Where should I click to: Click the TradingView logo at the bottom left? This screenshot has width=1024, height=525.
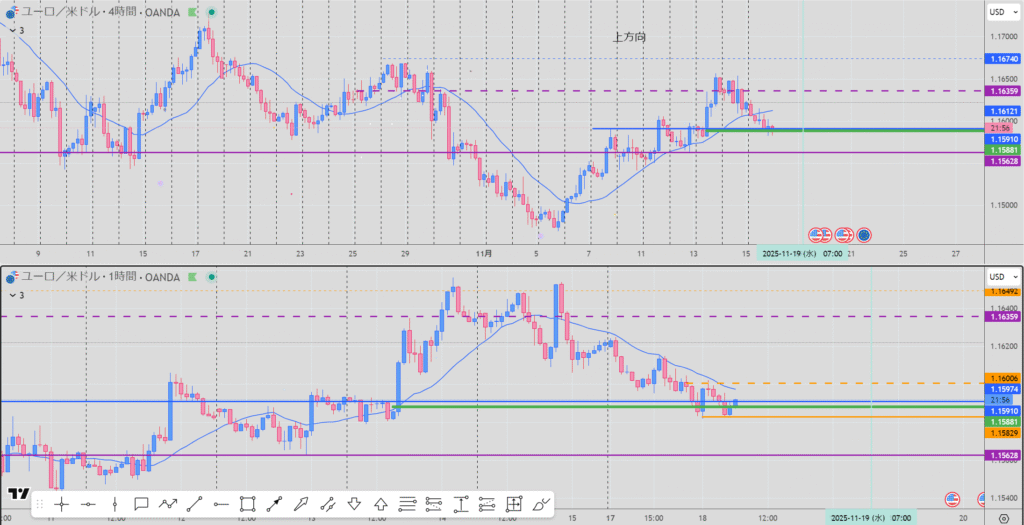coord(17,494)
